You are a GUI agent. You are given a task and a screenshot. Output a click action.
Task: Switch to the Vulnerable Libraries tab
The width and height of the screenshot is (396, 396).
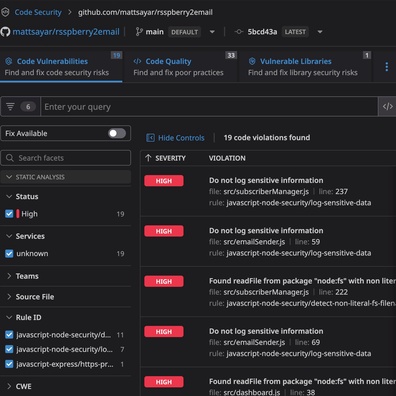point(305,67)
